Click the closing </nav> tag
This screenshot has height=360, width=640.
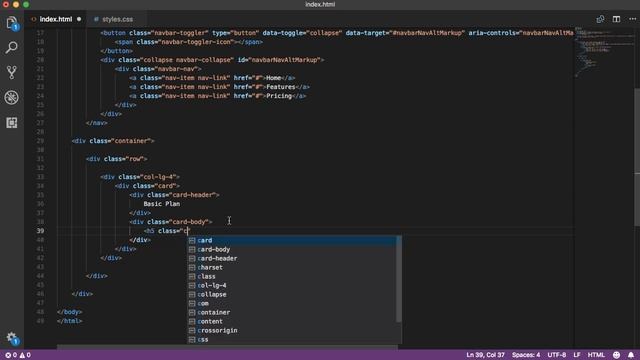point(97,123)
